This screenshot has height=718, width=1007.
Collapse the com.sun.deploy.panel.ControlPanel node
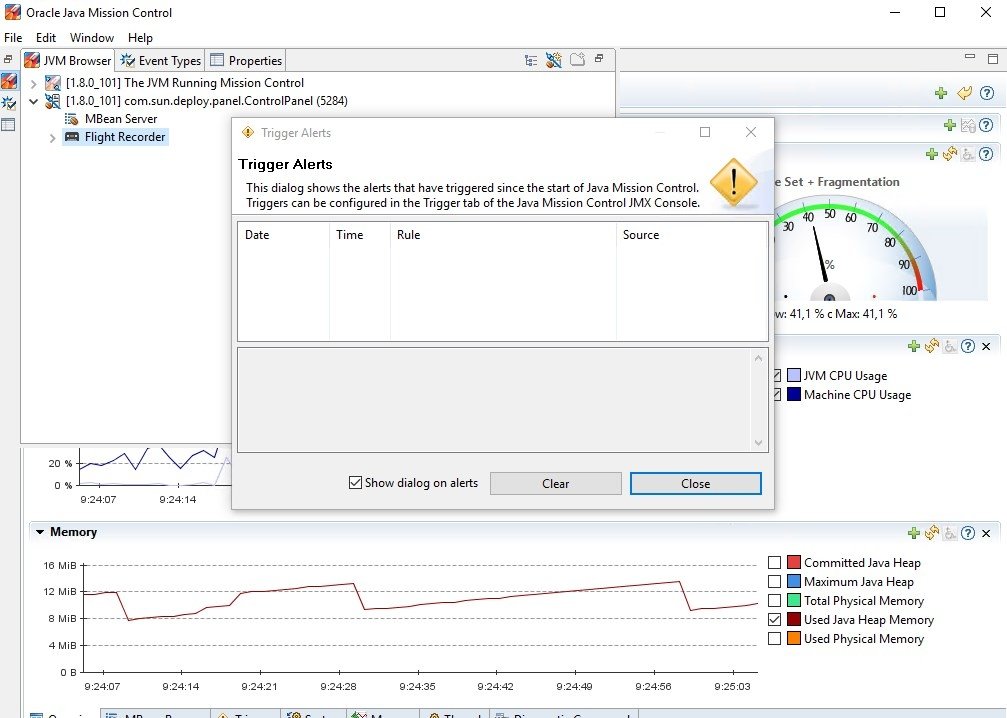coord(33,101)
